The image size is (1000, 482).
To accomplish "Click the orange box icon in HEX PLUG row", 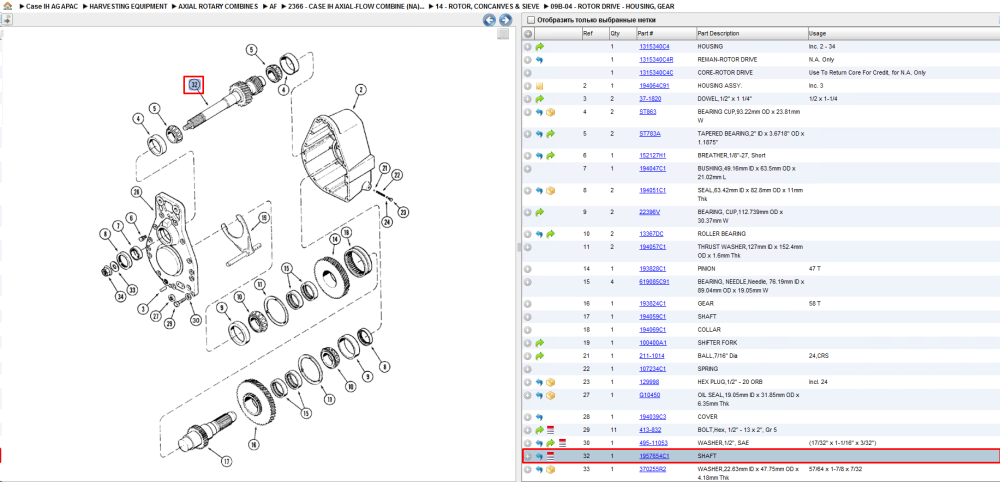I will click(x=551, y=382).
